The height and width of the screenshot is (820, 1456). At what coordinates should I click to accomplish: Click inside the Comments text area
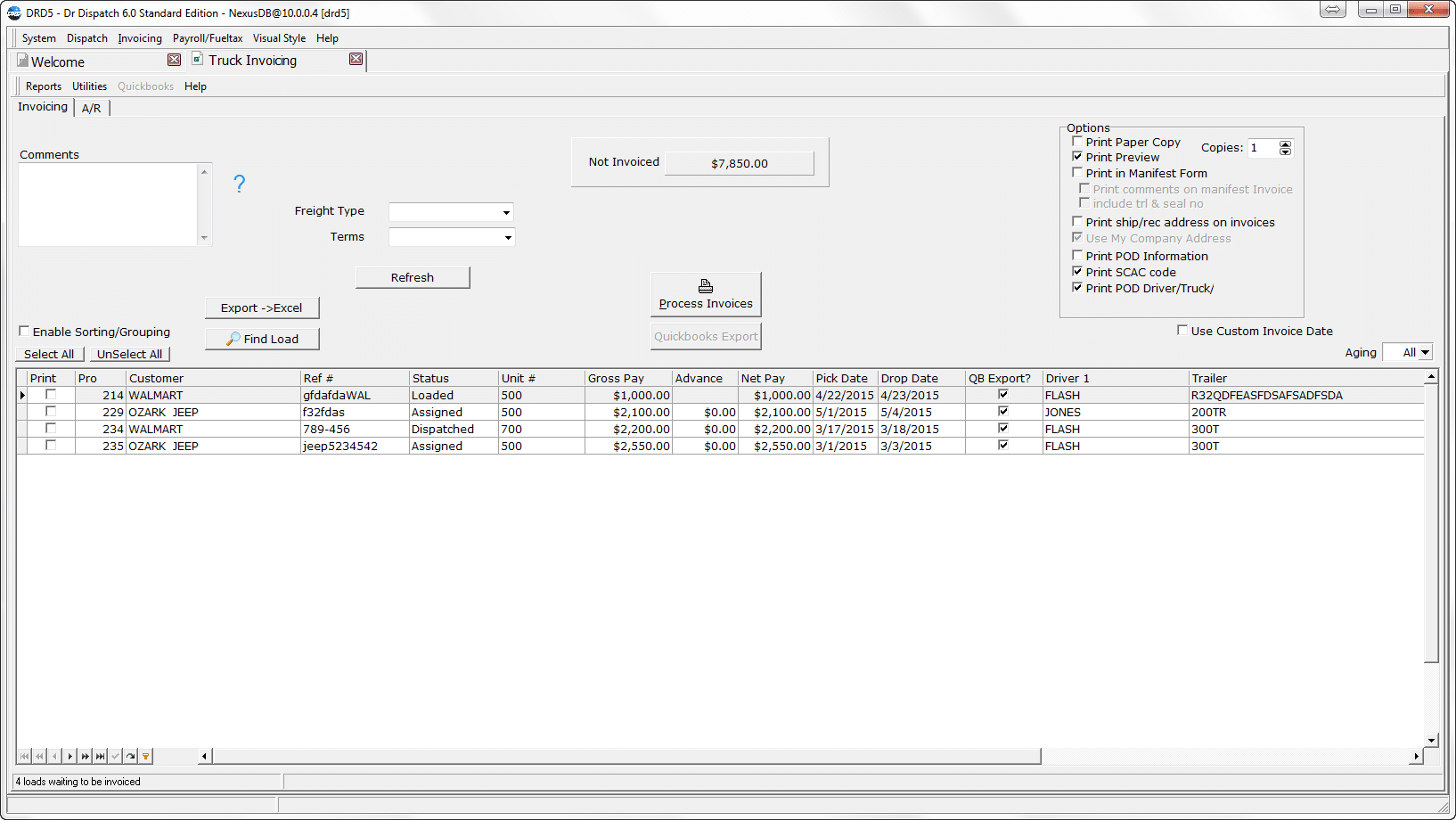click(x=107, y=204)
